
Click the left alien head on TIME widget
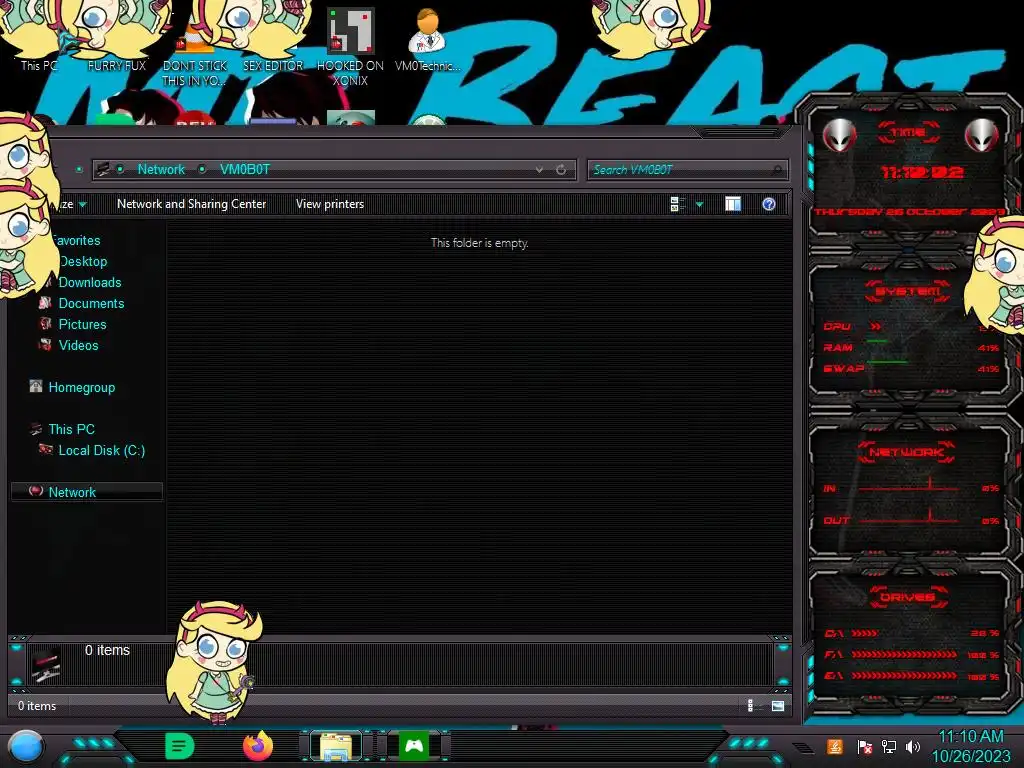click(x=839, y=135)
